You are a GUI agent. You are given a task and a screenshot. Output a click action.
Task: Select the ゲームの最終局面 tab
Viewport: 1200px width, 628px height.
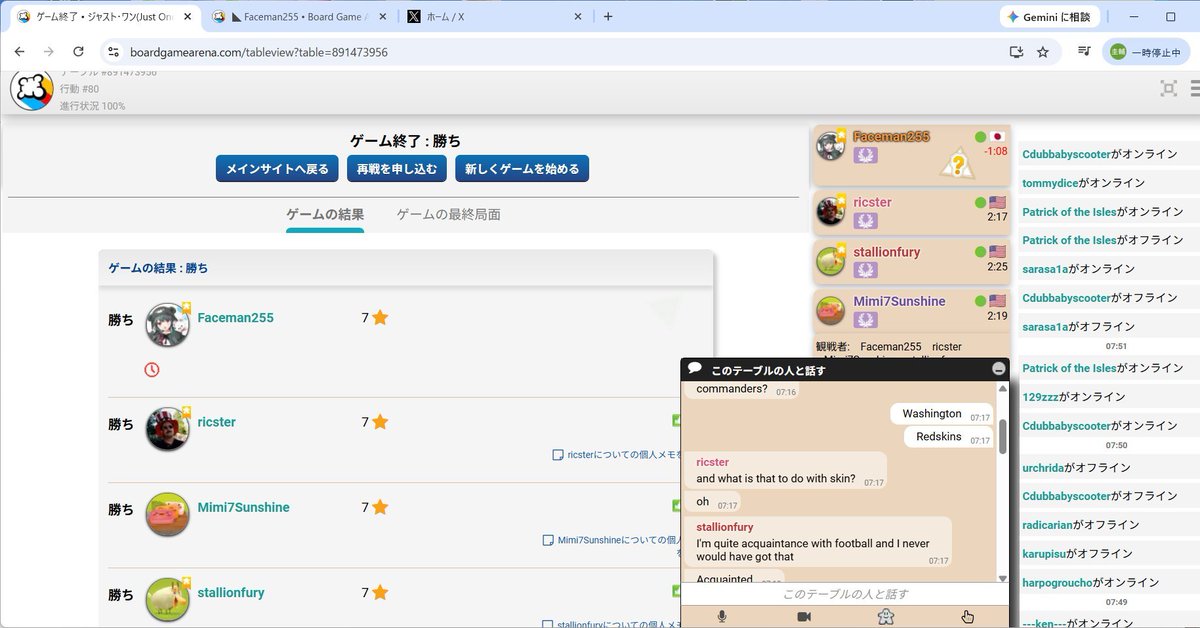[x=448, y=215]
